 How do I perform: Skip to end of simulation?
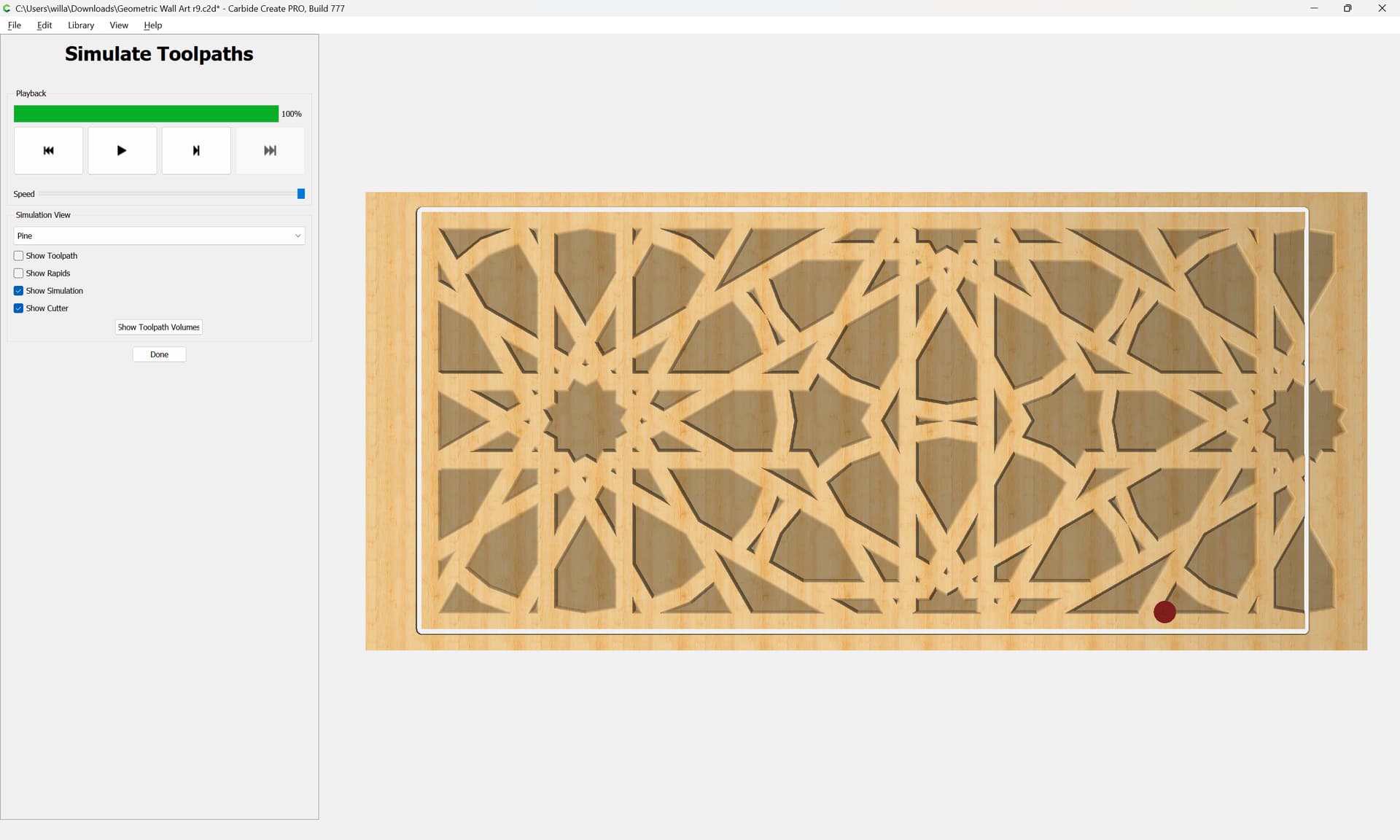pyautogui.click(x=270, y=150)
